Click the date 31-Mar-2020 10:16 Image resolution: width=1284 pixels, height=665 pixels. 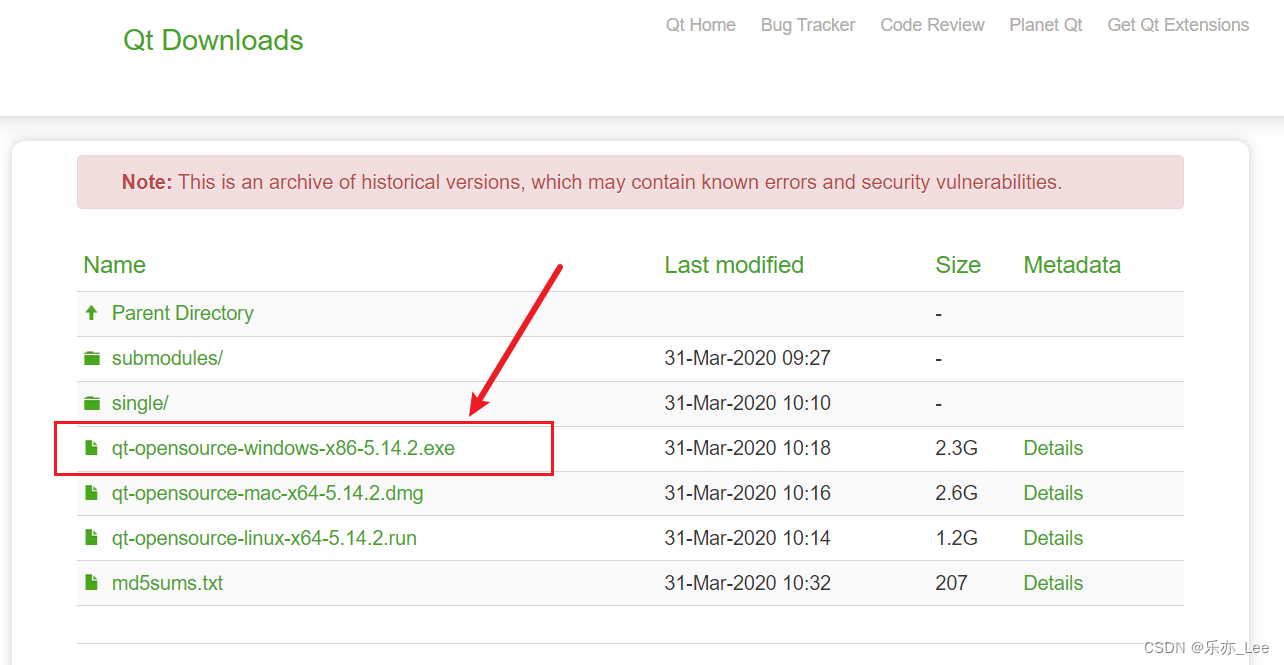(x=747, y=493)
